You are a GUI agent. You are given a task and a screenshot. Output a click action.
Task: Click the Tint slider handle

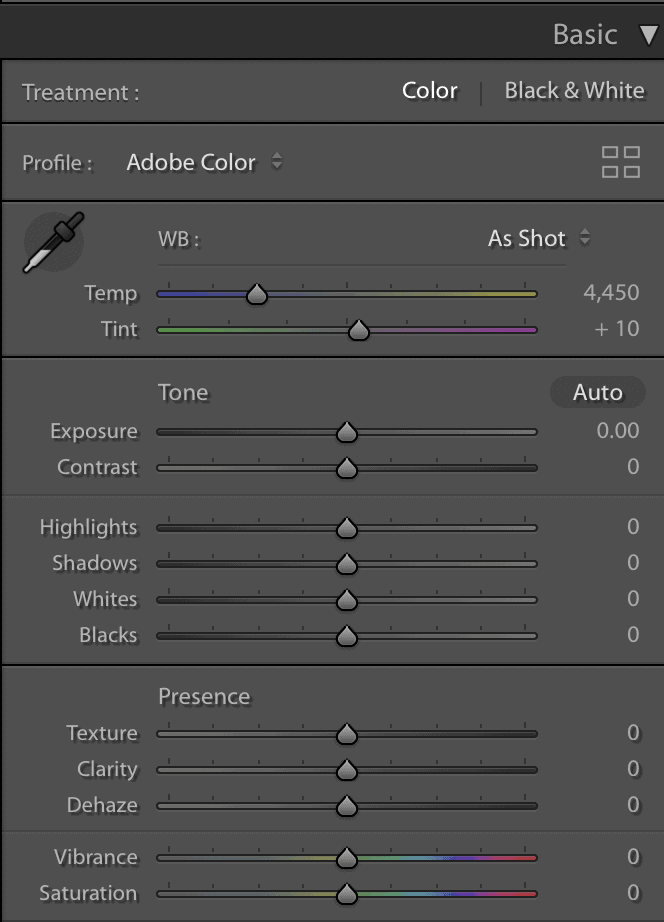point(359,330)
